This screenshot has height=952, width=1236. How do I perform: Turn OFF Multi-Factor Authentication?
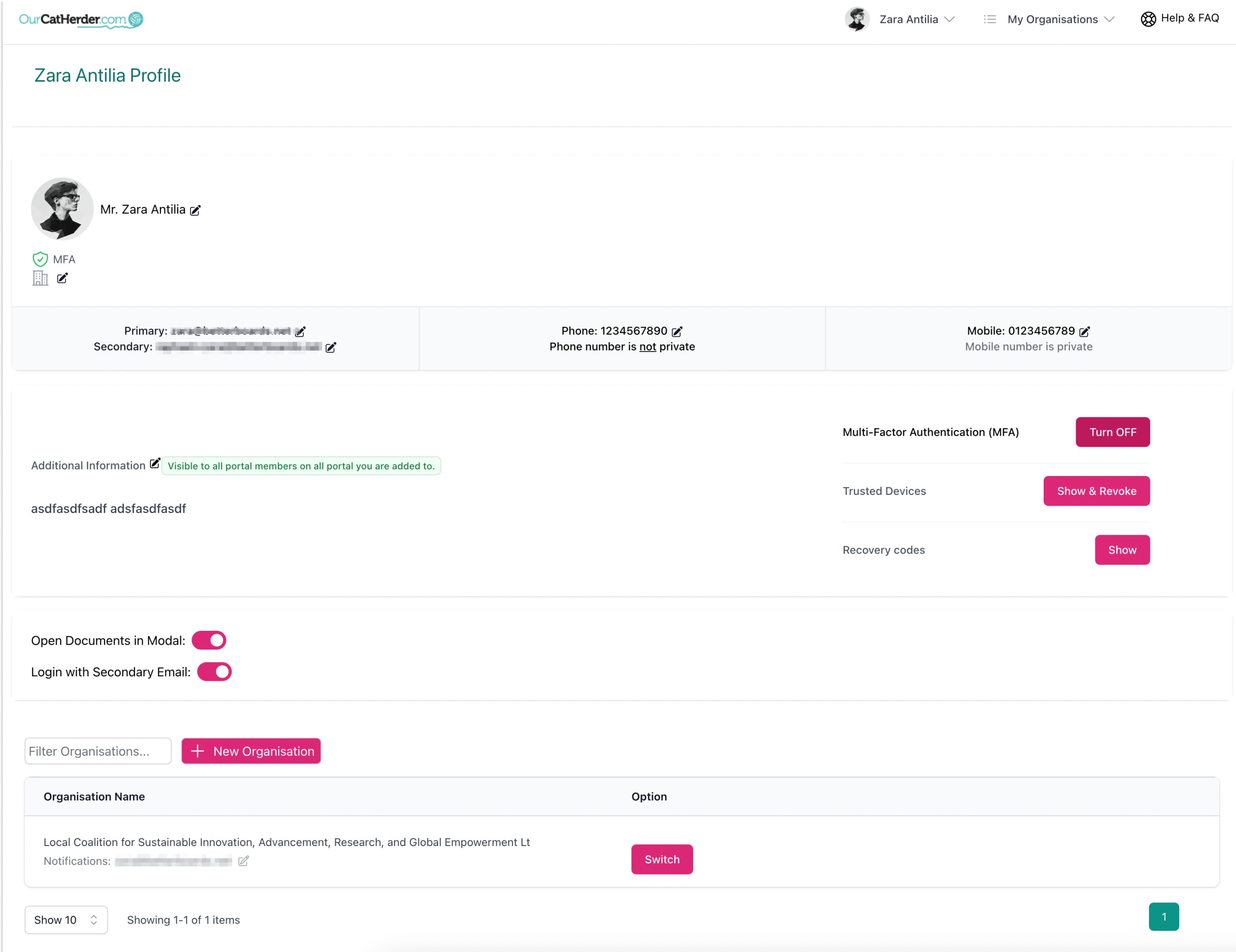click(1112, 432)
